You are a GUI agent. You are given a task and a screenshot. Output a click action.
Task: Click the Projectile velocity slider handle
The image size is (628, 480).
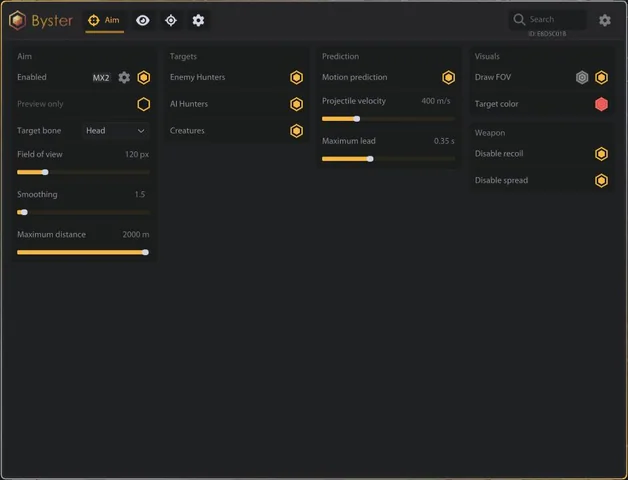[357, 119]
